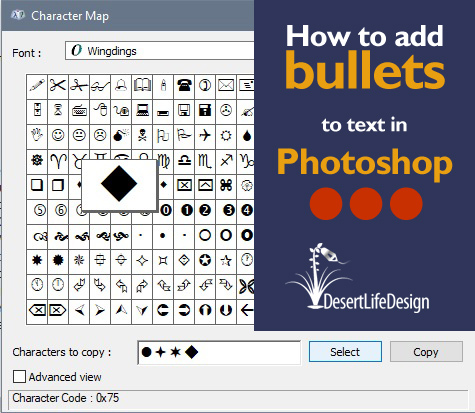Choose the downward-pointing arrowhead
This screenshot has height=413, width=475.
(x=142, y=311)
